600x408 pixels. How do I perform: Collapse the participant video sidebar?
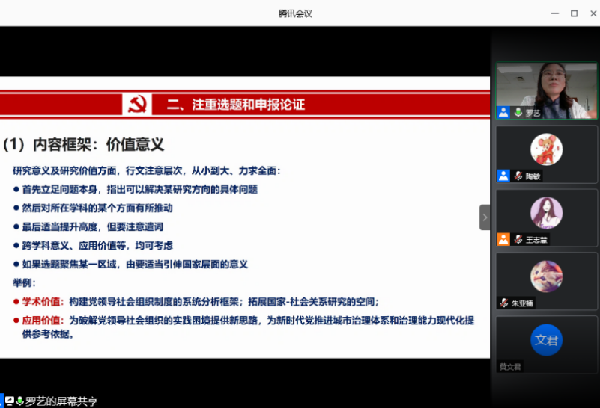tap(485, 217)
